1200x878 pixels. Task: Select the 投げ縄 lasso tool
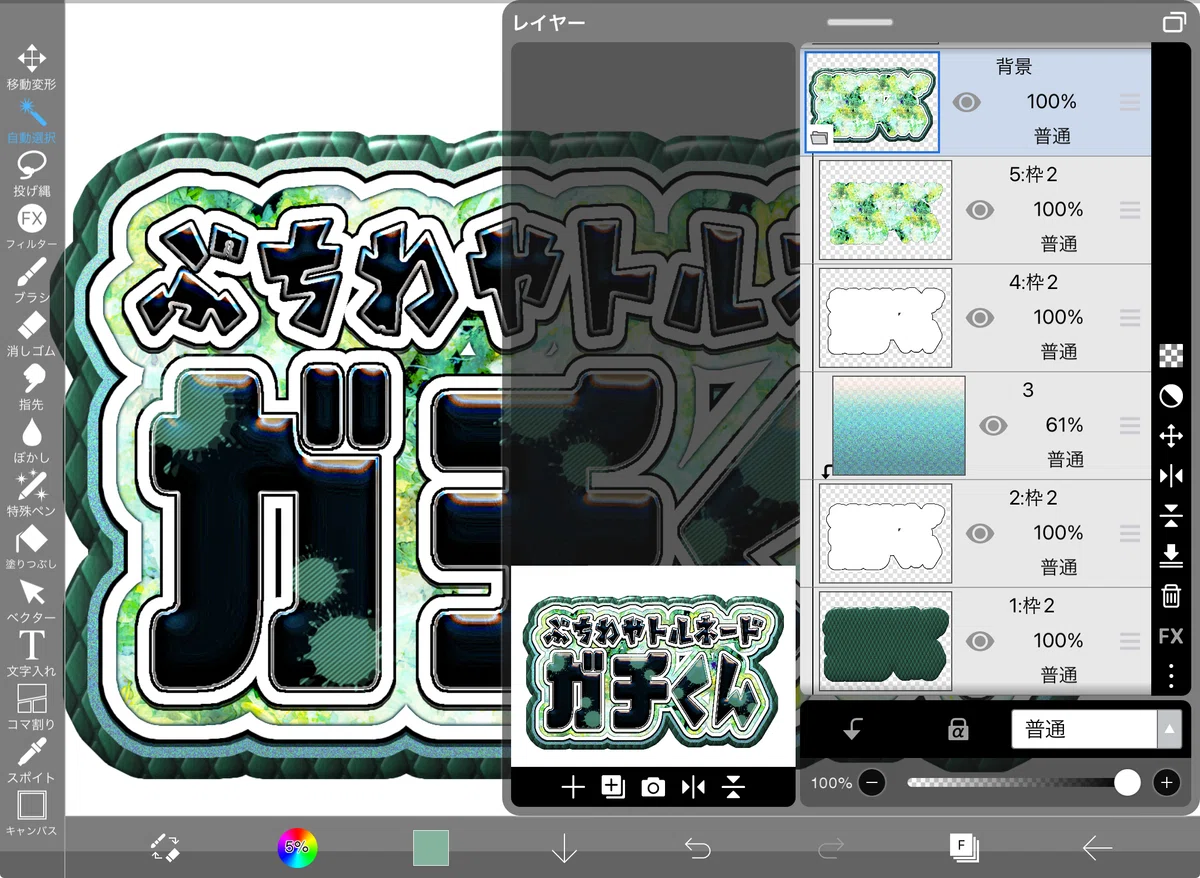(32, 173)
